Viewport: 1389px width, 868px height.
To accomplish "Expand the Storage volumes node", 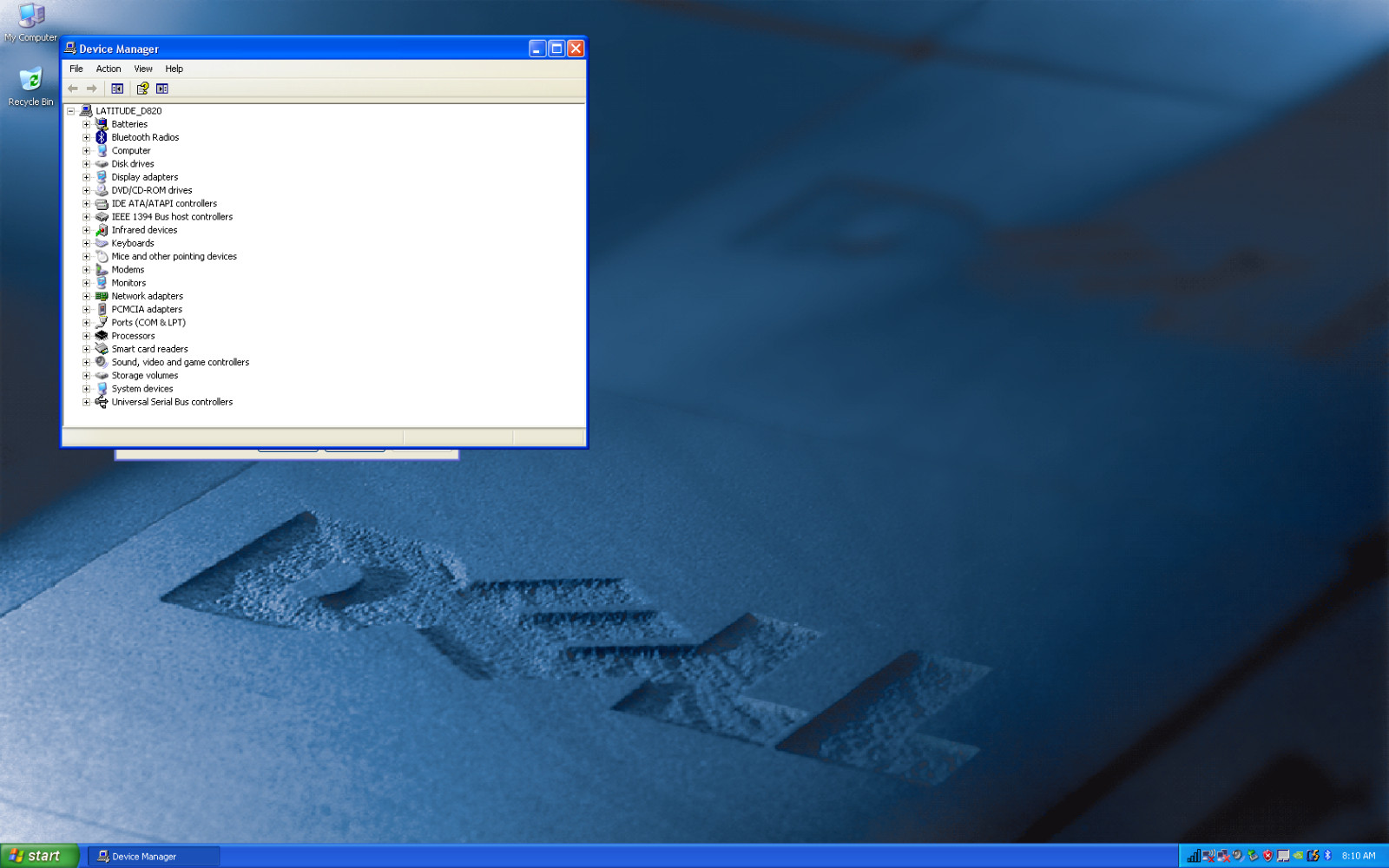I will coord(86,376).
